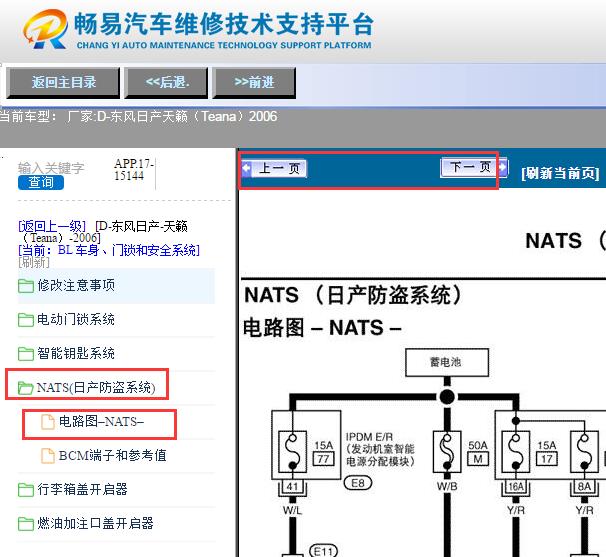Viewport: 606px width, 557px height.
Task: Select the 电路图–NATS– document
Action: click(x=101, y=421)
